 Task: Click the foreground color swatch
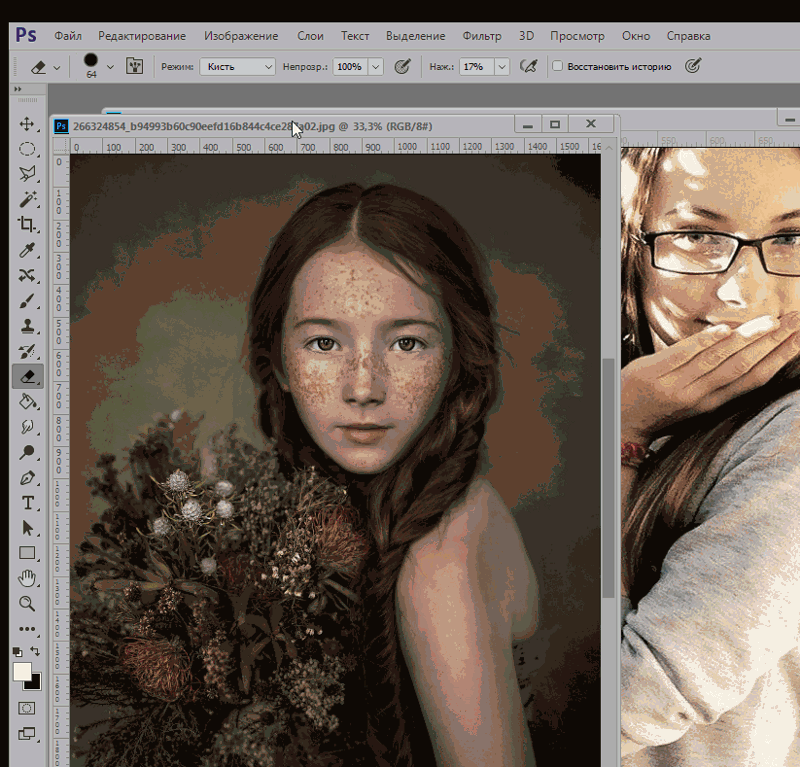click(21, 671)
